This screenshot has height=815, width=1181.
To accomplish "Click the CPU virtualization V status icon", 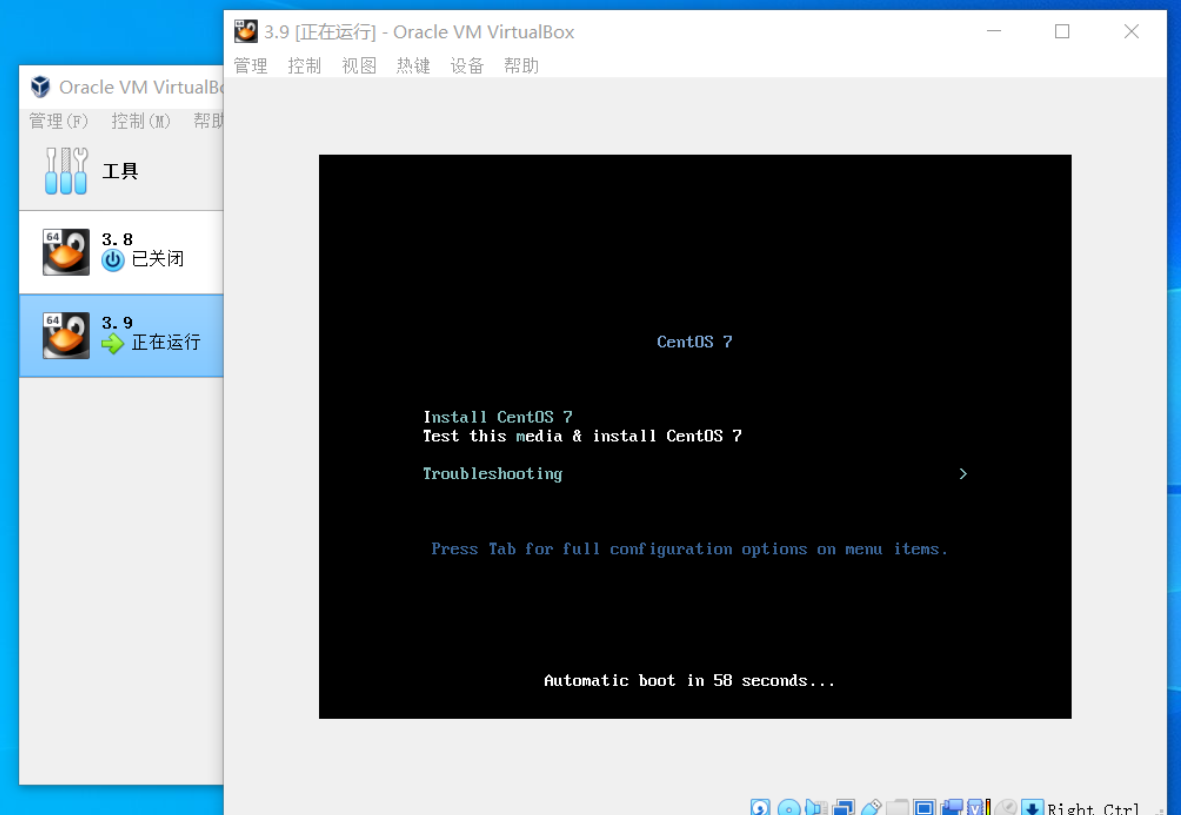I will (978, 807).
